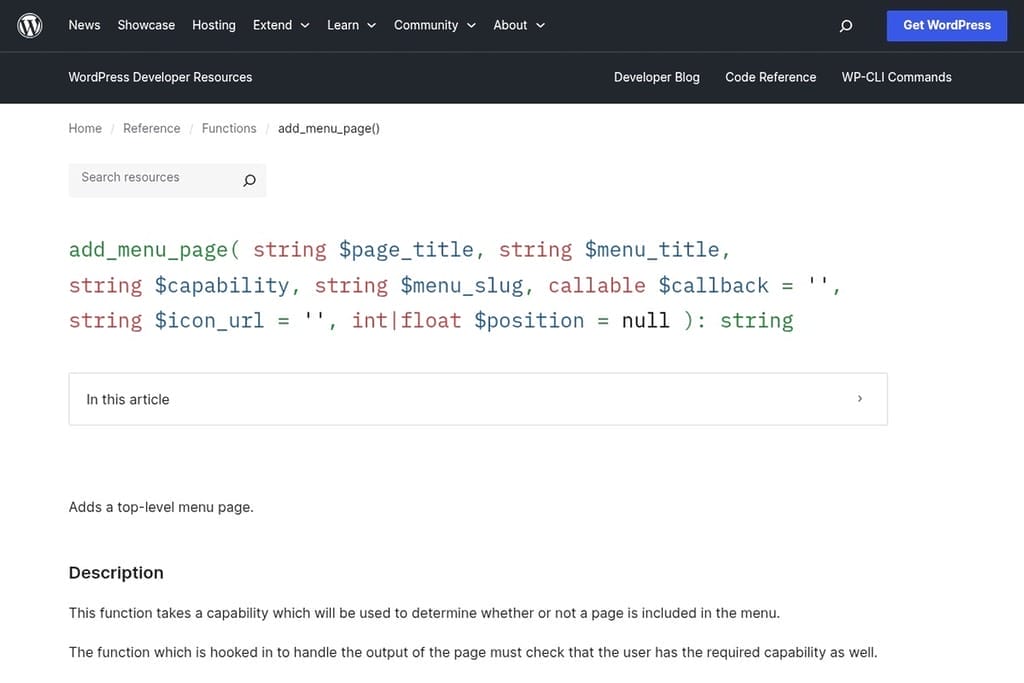
Task: Click the WordPress logo icon
Action: [29, 25]
